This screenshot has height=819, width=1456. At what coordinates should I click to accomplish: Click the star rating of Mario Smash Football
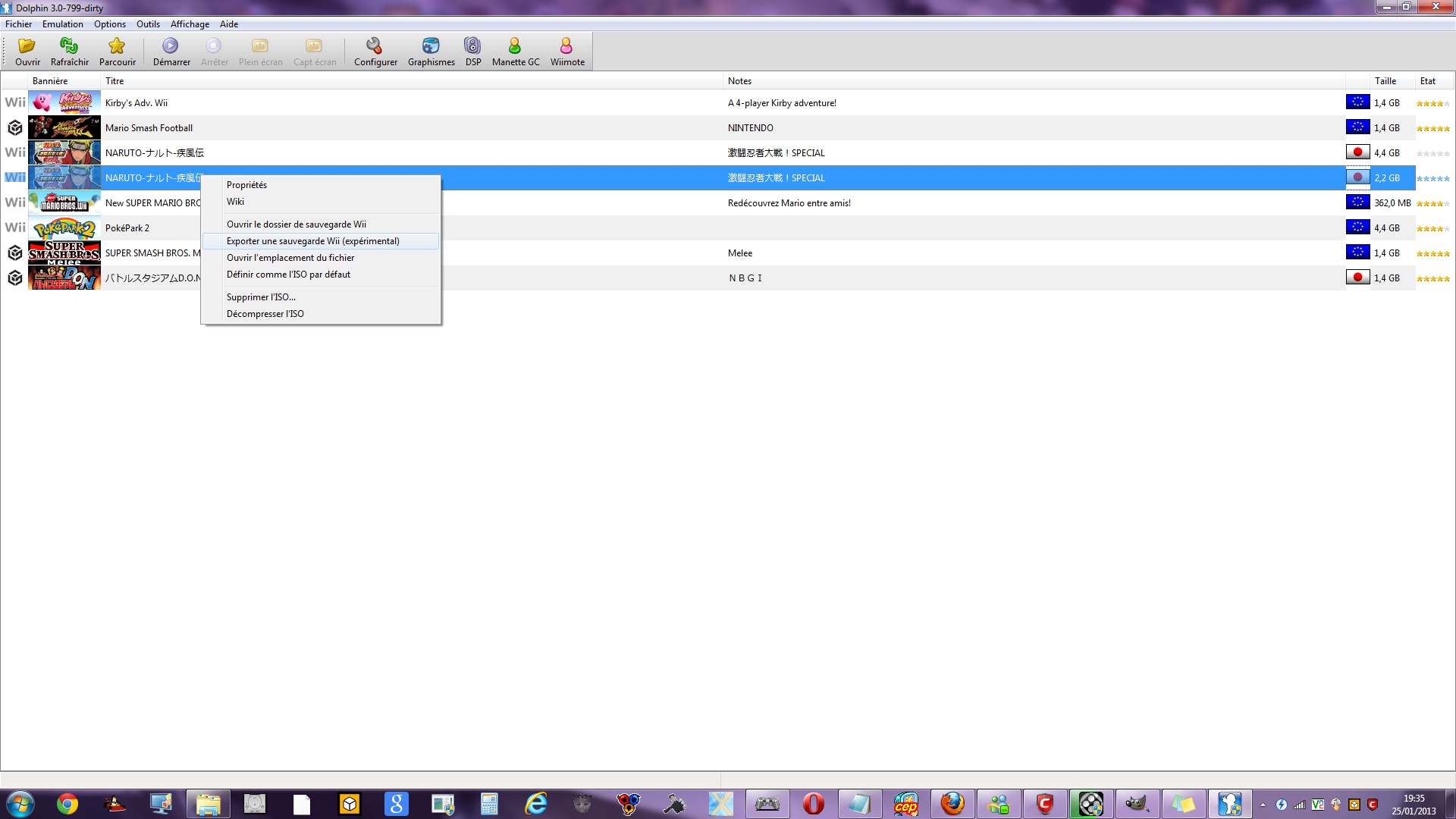[1433, 128]
